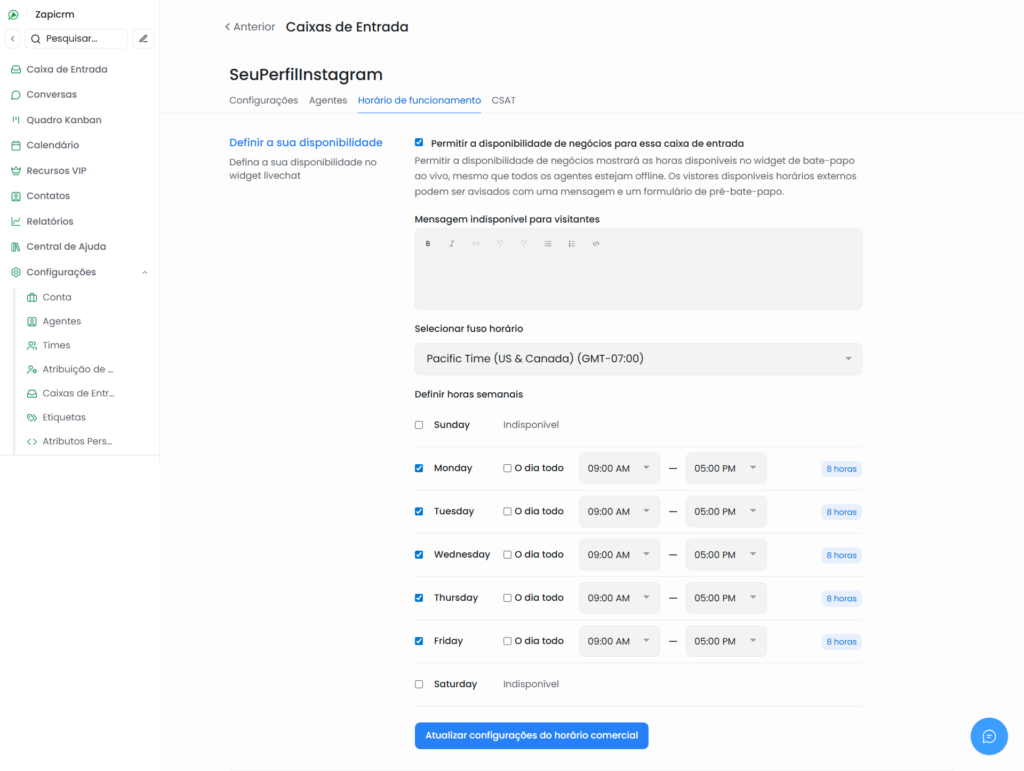Viewport: 1024px width, 771px height.
Task: Go back using the Anterior link
Action: click(250, 27)
